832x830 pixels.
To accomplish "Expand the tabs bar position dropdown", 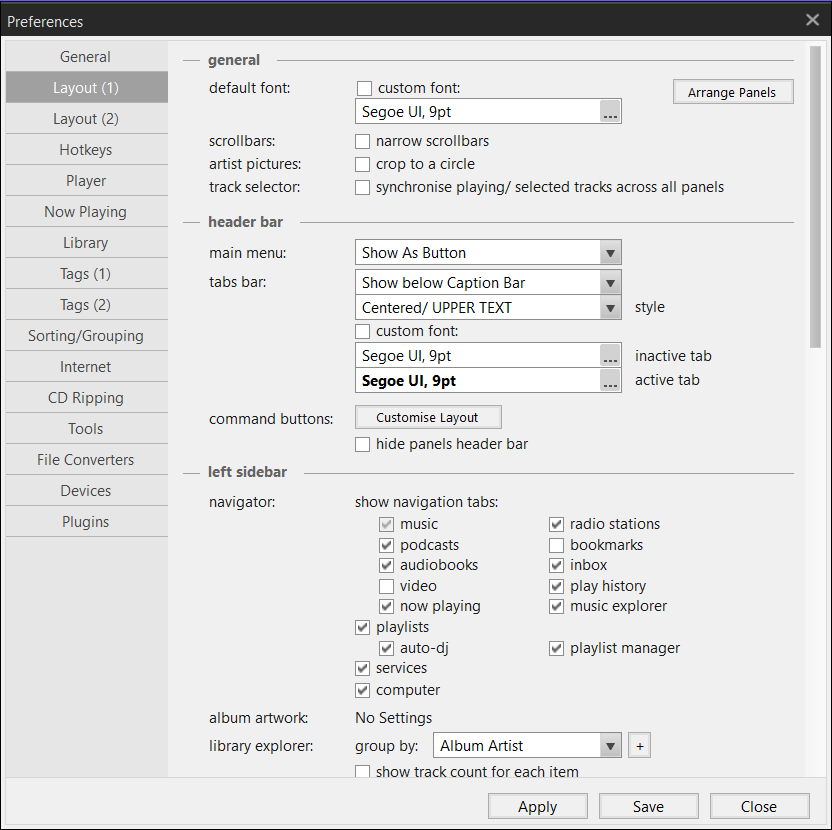I will pos(611,283).
